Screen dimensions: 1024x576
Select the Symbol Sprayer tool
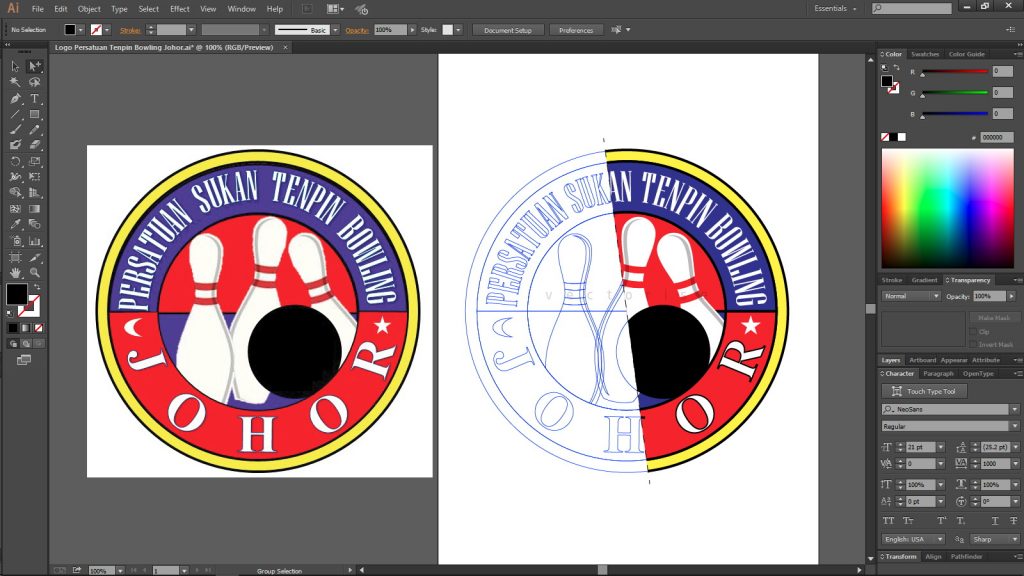[x=15, y=241]
